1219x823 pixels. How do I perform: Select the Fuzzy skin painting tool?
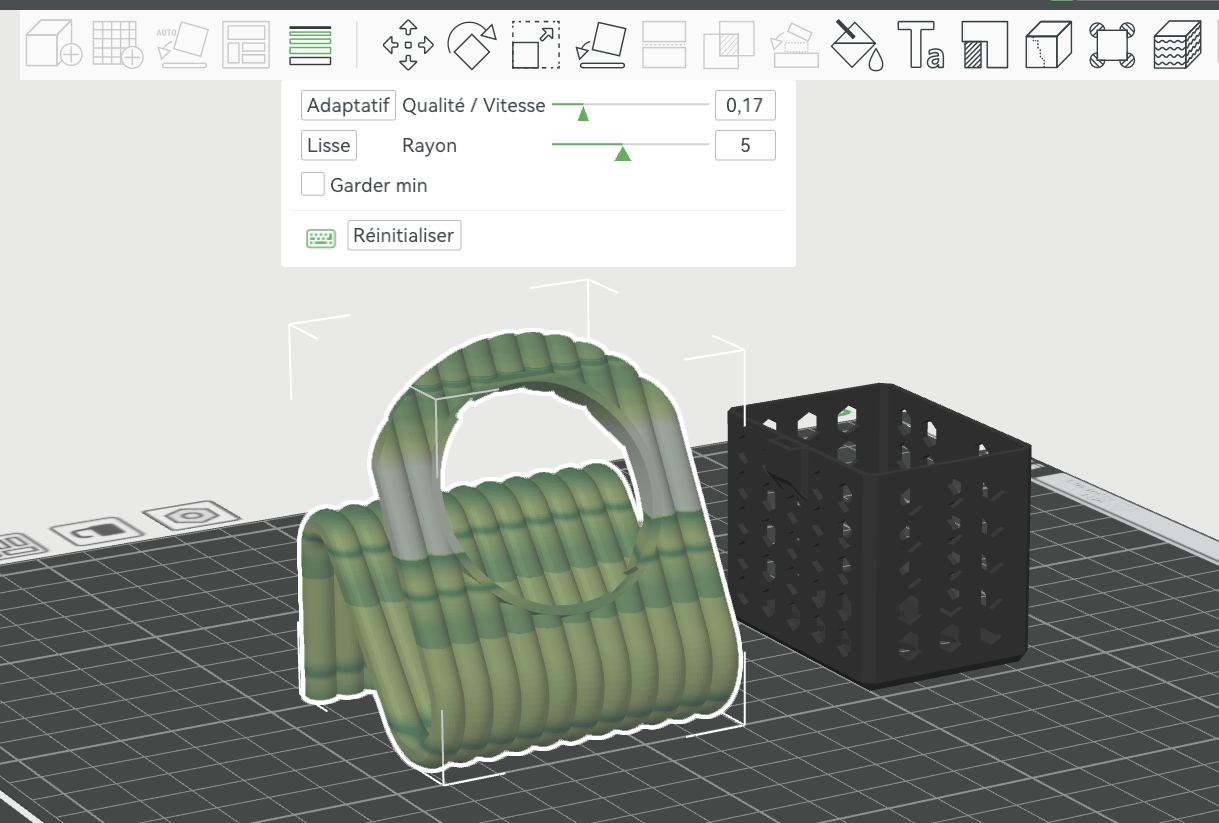pyautogui.click(x=1177, y=45)
